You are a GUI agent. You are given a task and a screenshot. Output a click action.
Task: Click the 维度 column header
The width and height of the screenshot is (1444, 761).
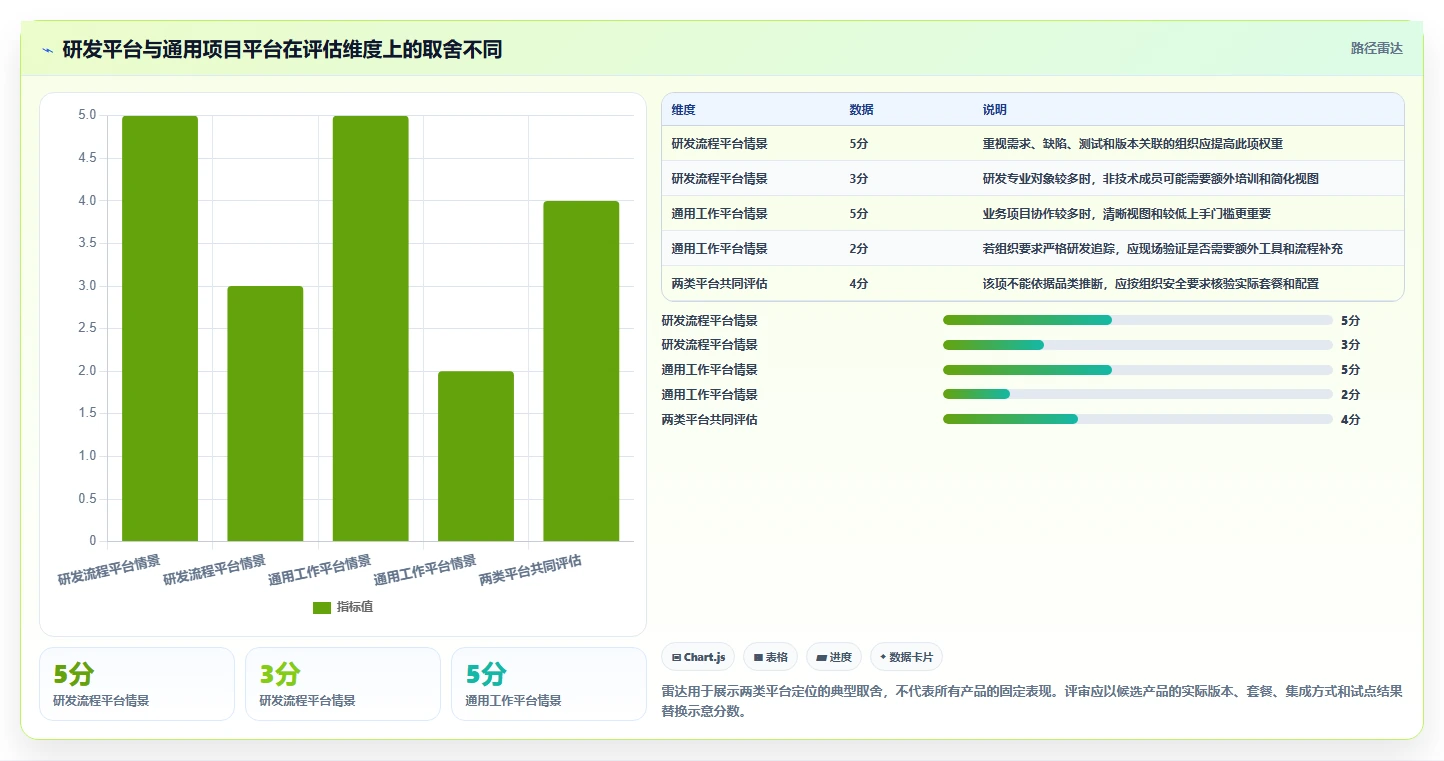click(684, 109)
